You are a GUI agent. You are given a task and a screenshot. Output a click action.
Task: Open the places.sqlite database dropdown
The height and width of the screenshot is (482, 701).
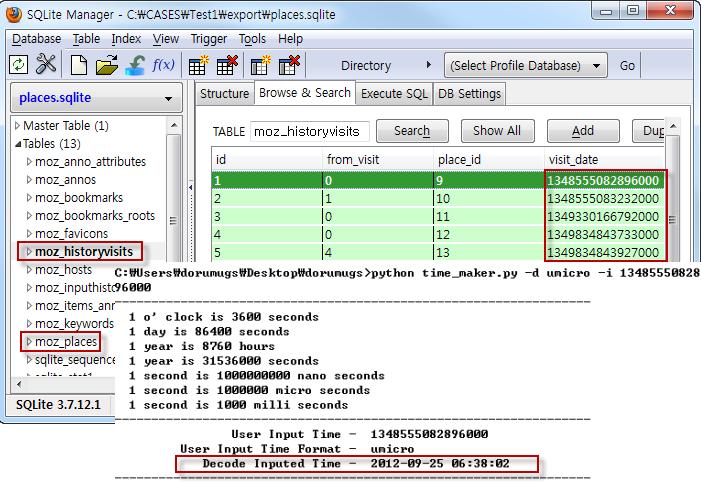click(97, 98)
